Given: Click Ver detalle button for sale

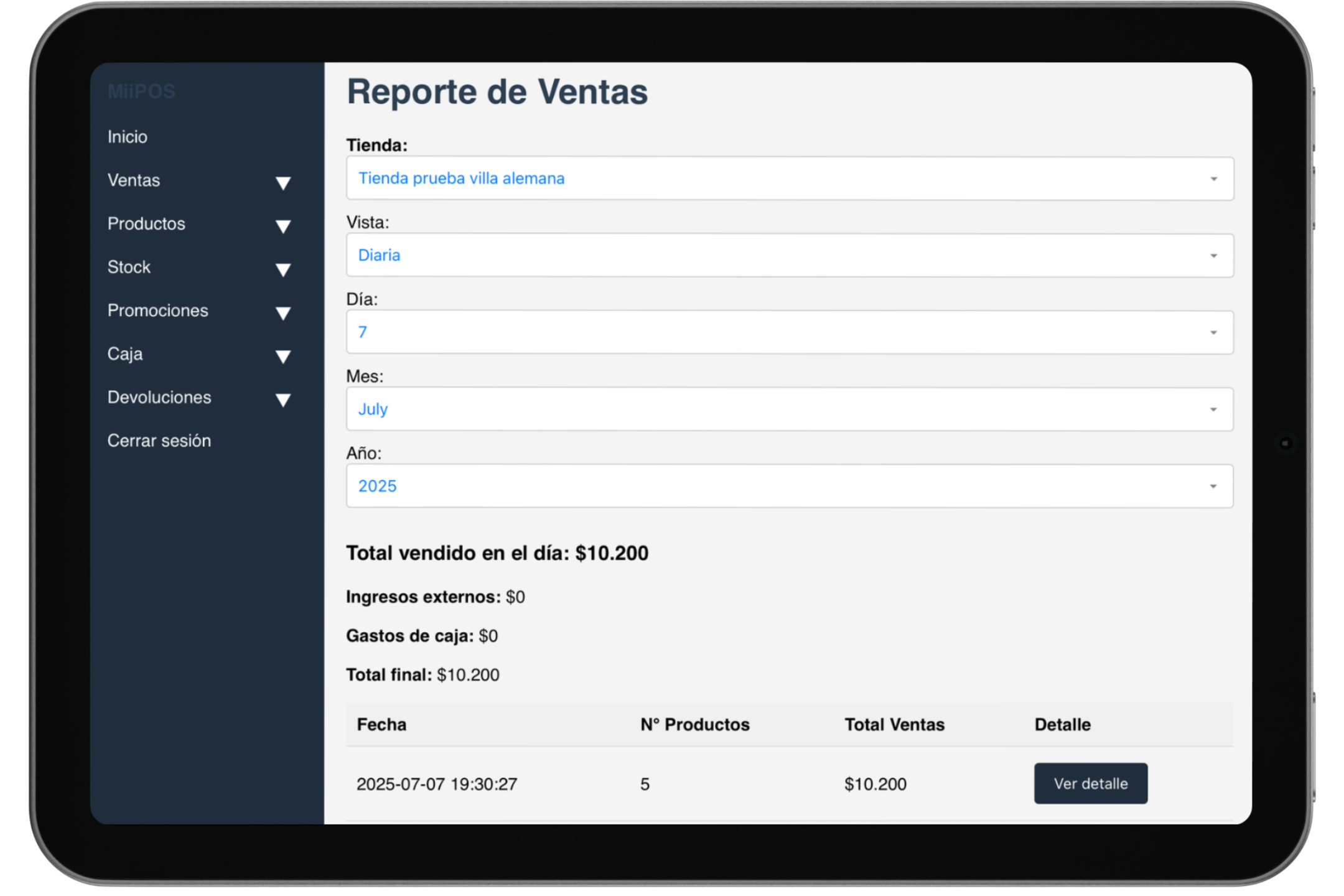Looking at the screenshot, I should pyautogui.click(x=1090, y=783).
